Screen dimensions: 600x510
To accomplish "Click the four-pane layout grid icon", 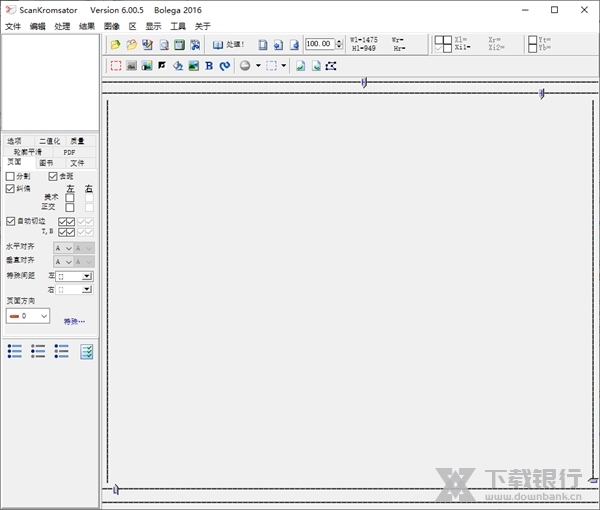I will pos(443,44).
